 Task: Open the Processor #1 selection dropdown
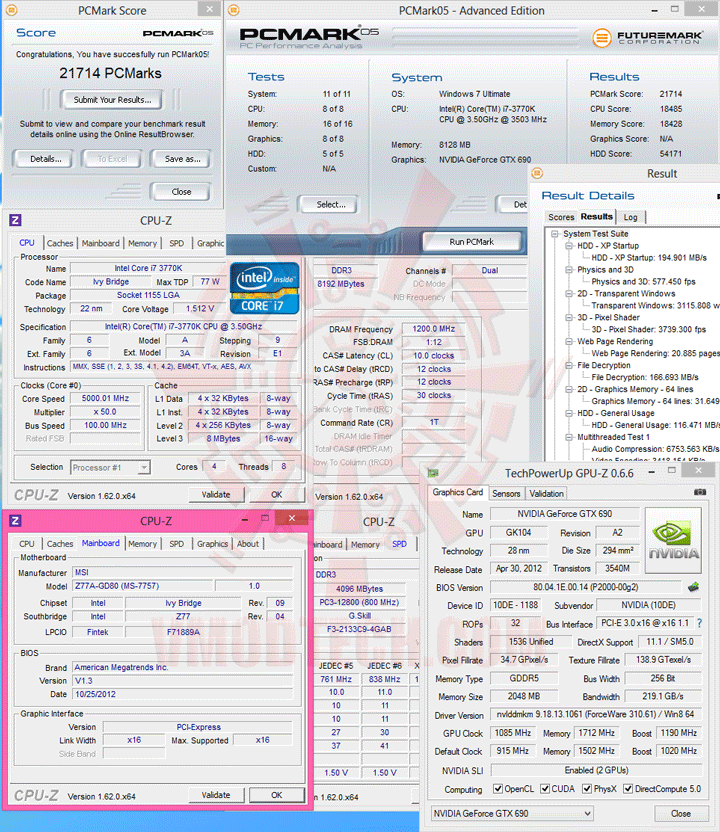coord(110,467)
